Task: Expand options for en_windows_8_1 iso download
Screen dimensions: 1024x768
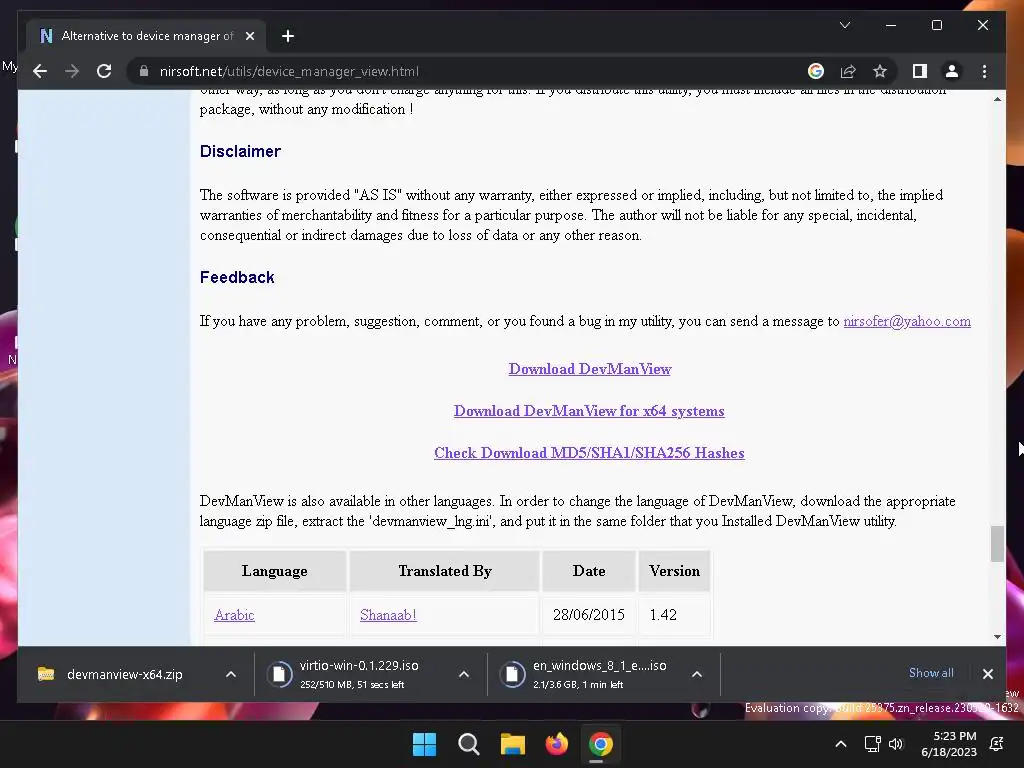Action: click(697, 675)
